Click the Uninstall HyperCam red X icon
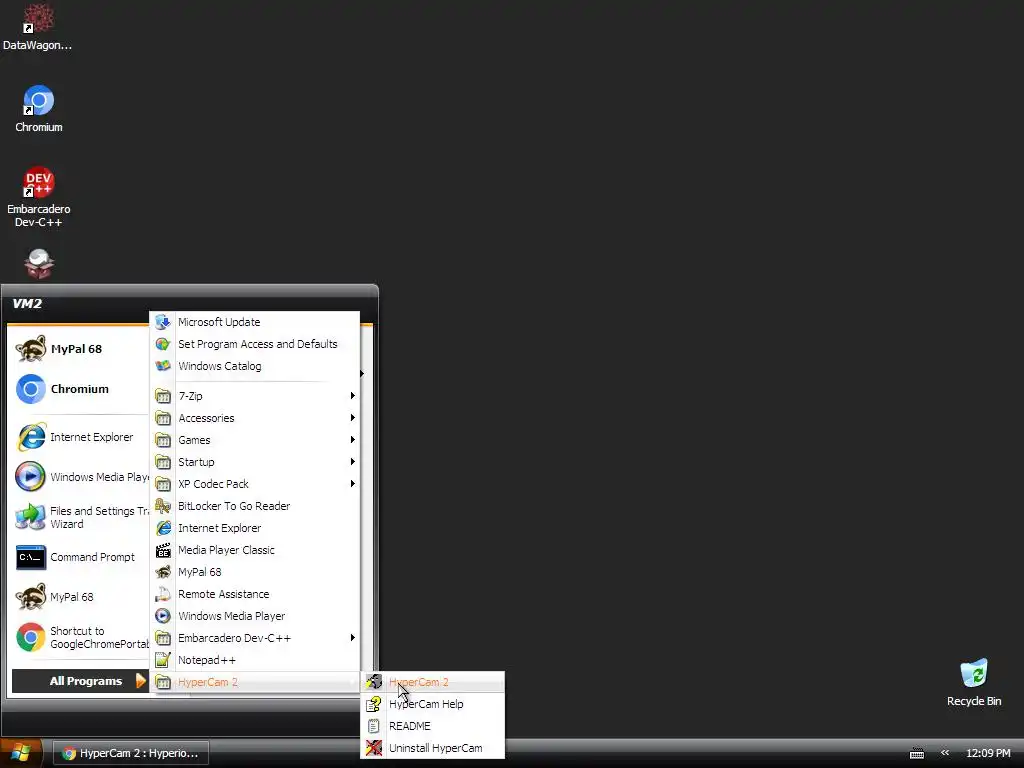Screen dimensions: 1024x768 click(374, 748)
